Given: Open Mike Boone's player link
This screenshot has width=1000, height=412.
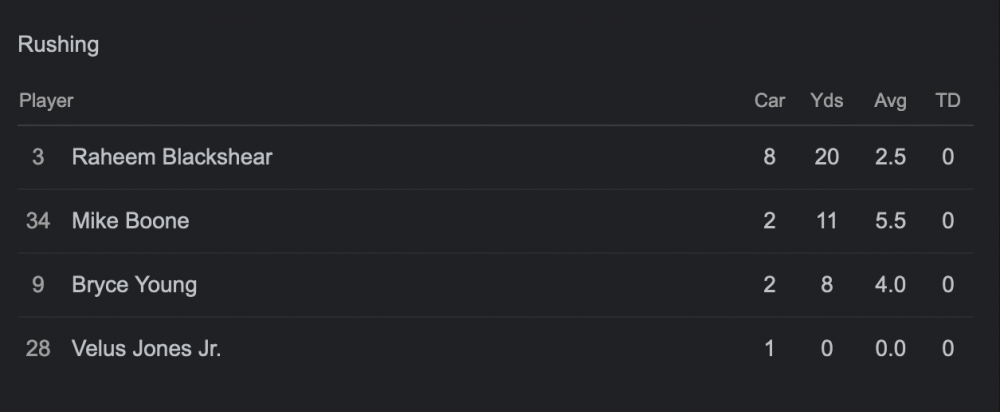Looking at the screenshot, I should (130, 221).
